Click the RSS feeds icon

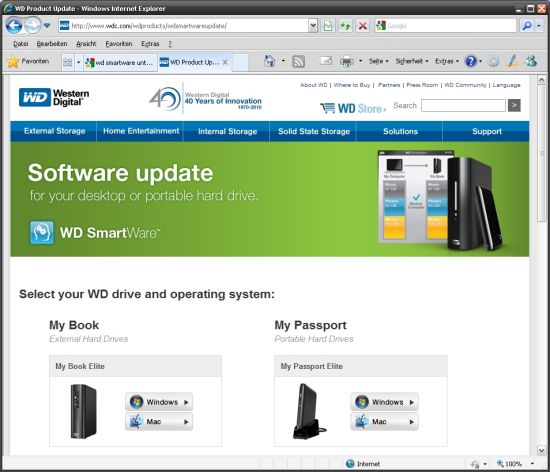(x=298, y=62)
